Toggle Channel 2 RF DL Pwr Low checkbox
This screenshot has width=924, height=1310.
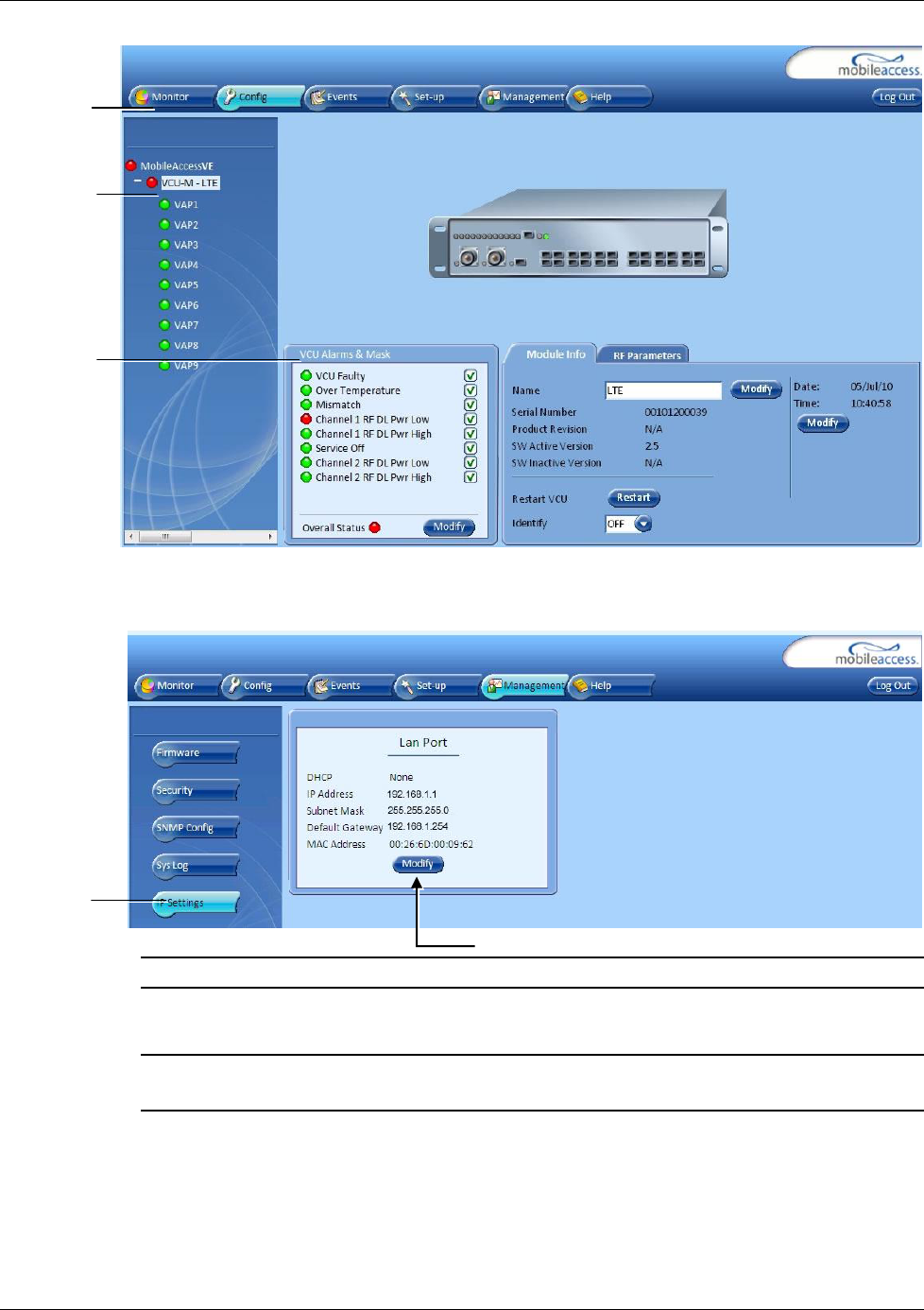click(x=471, y=463)
